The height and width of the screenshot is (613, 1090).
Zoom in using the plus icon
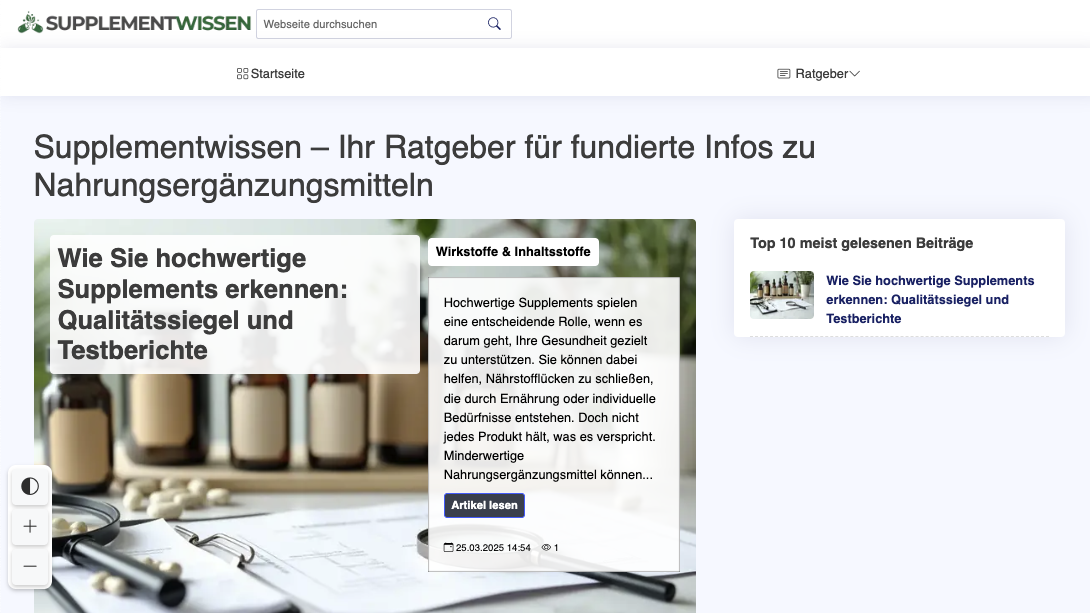pos(30,526)
